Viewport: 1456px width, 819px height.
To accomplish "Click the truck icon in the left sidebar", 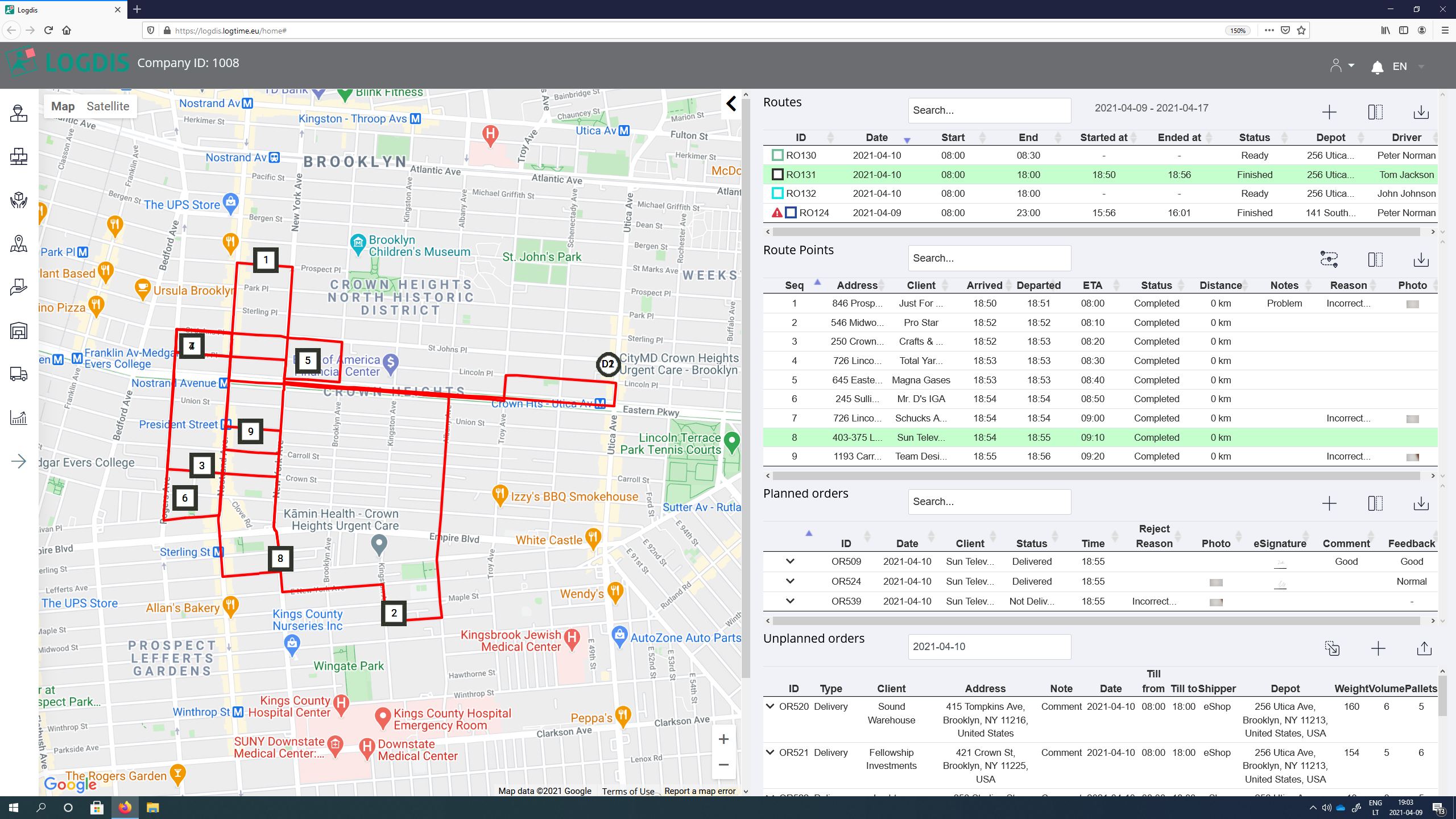I will (x=18, y=374).
